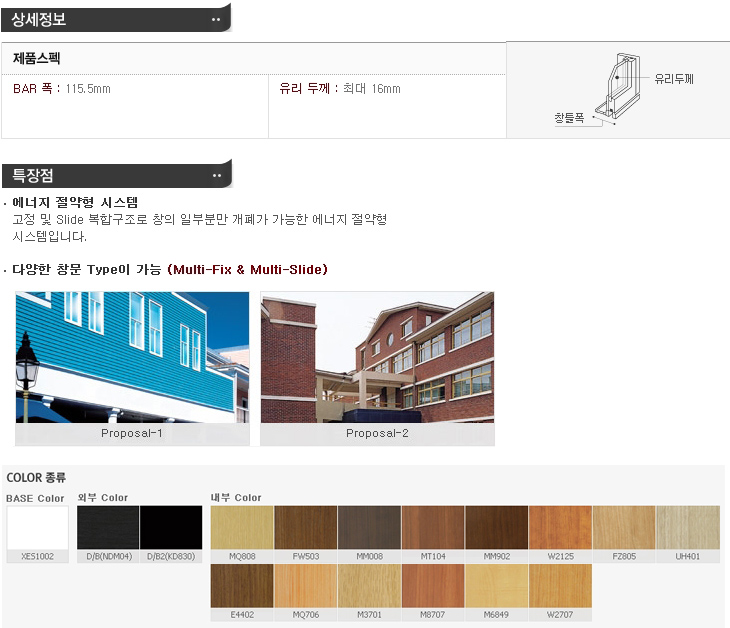The width and height of the screenshot is (730, 628).
Task: Select the D/B2(KD830) black color swatch
Action: tap(171, 527)
